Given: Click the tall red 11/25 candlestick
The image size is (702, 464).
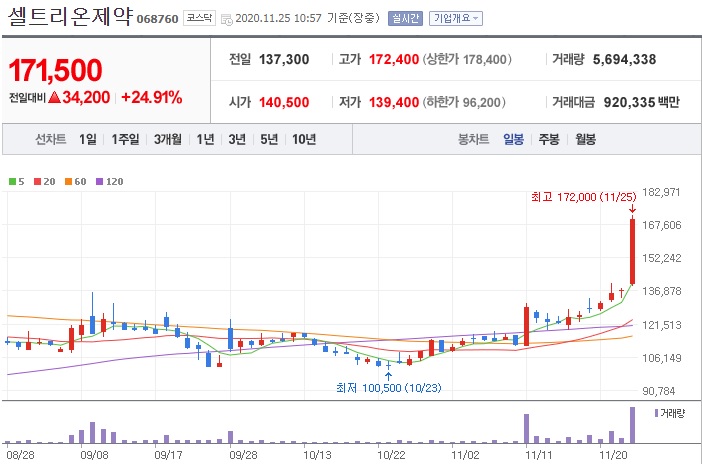Looking at the screenshot, I should point(633,251).
